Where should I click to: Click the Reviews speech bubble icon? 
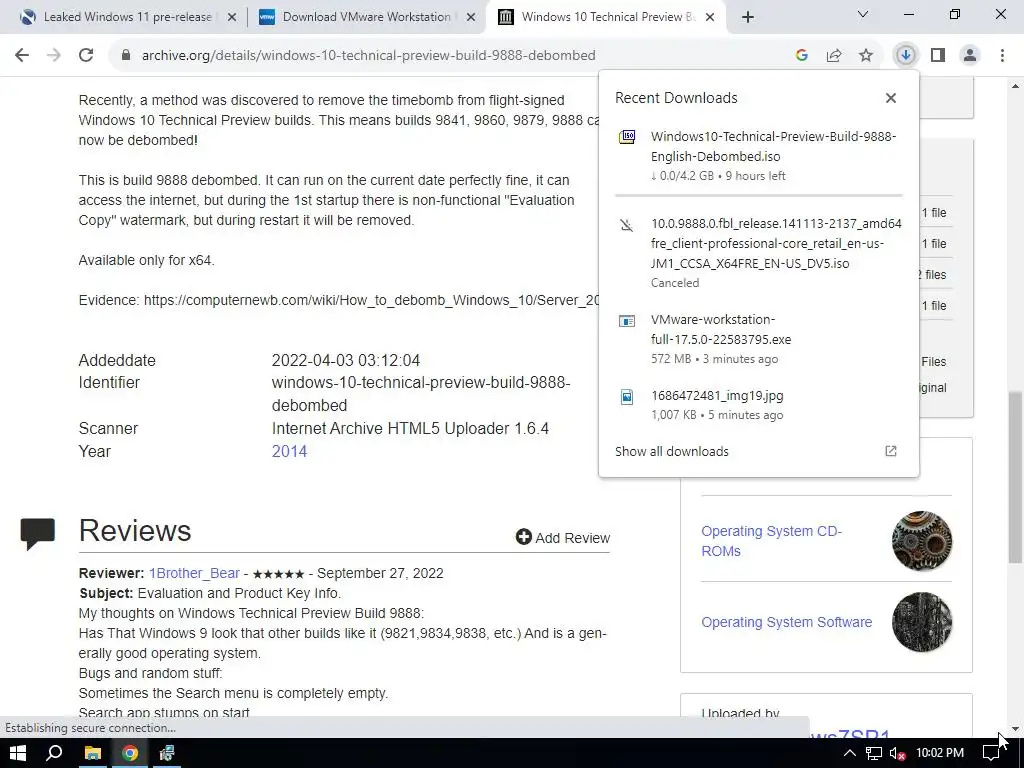click(x=38, y=534)
